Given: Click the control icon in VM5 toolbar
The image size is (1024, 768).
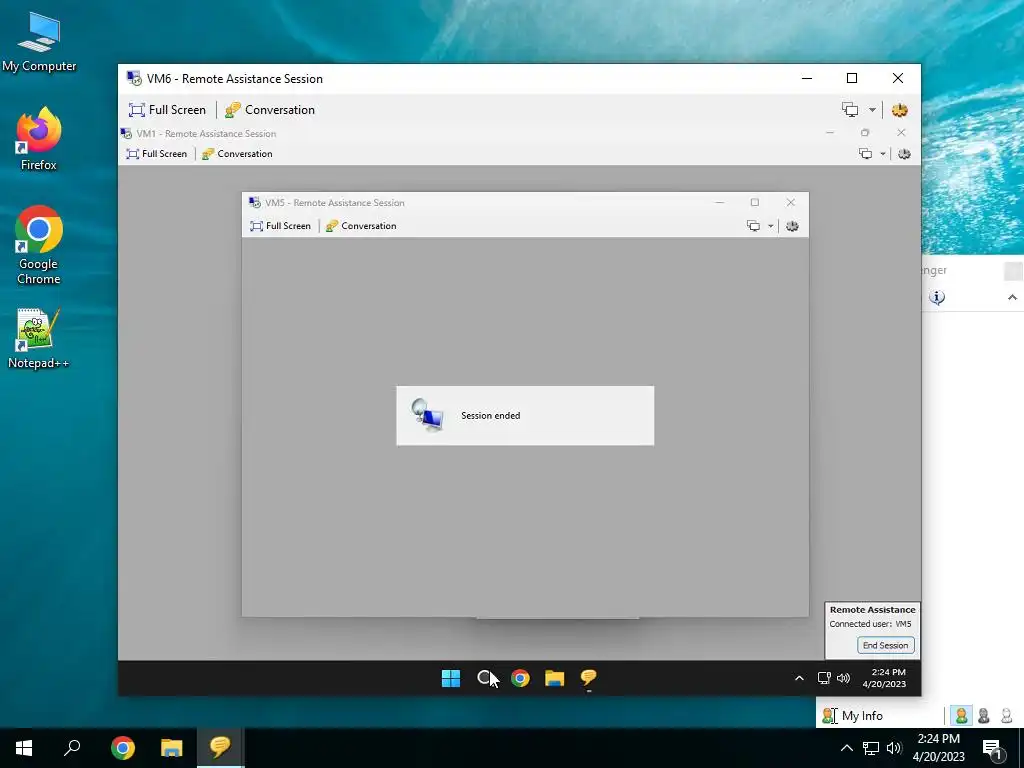Looking at the screenshot, I should click(792, 226).
